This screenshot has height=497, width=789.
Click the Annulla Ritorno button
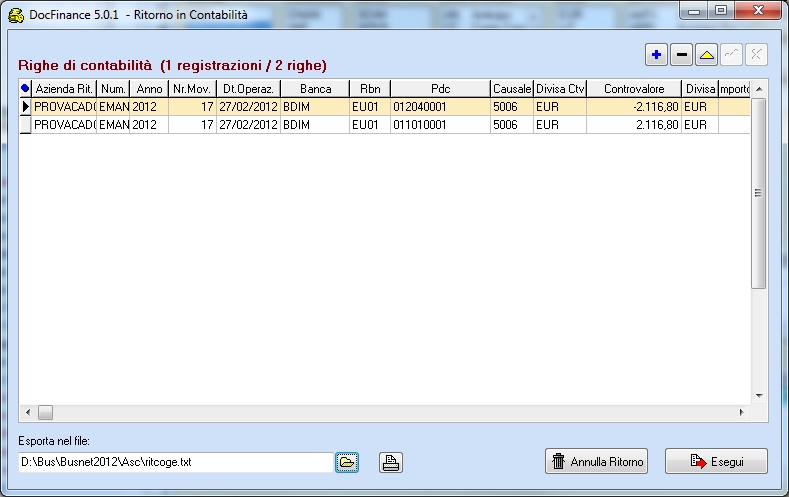click(596, 461)
